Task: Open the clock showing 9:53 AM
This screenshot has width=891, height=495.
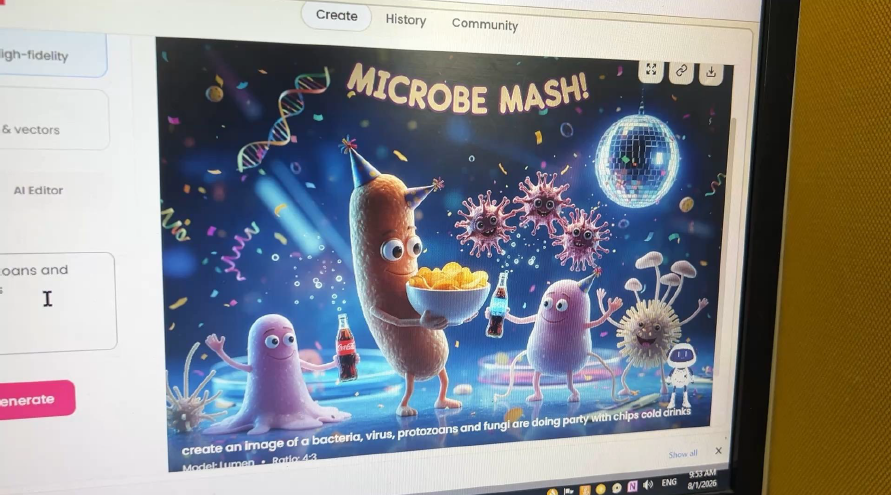Action: [x=702, y=480]
